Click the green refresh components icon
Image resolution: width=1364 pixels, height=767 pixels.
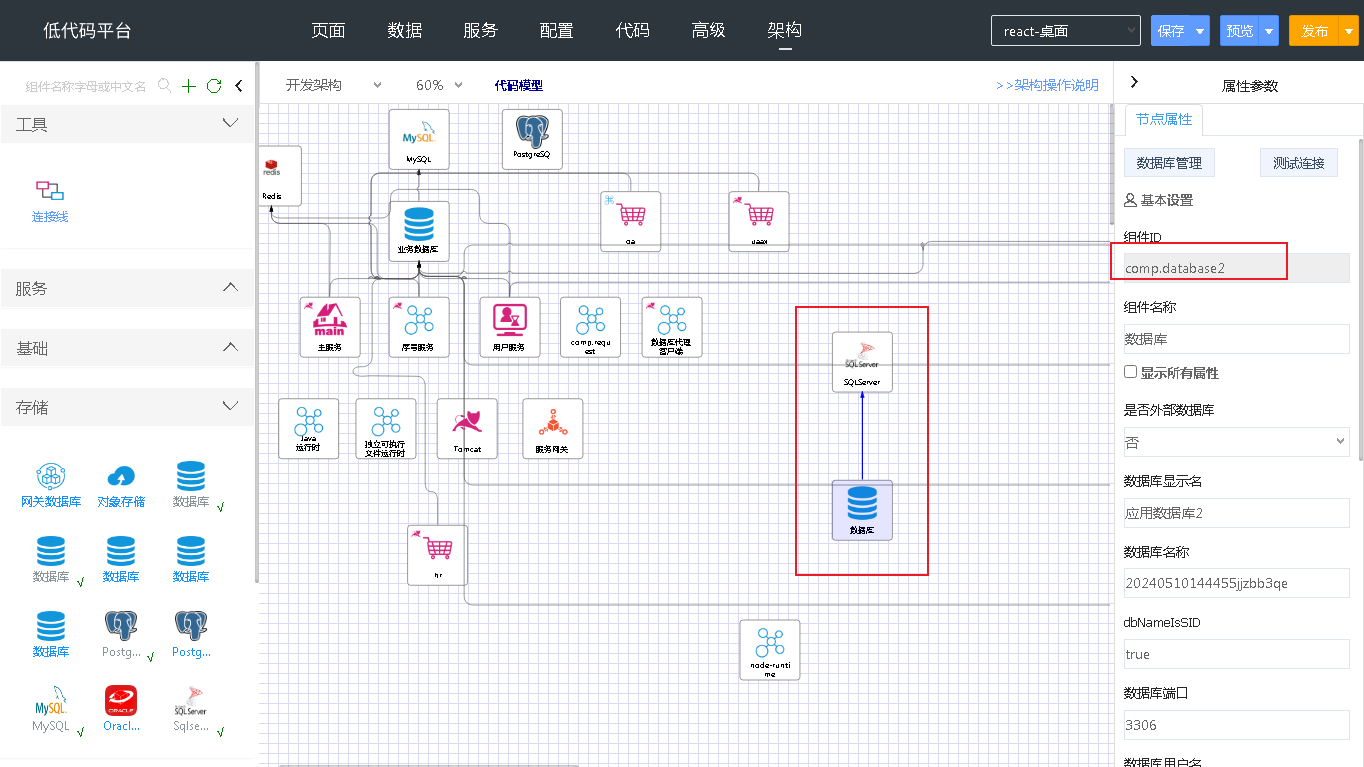click(213, 86)
